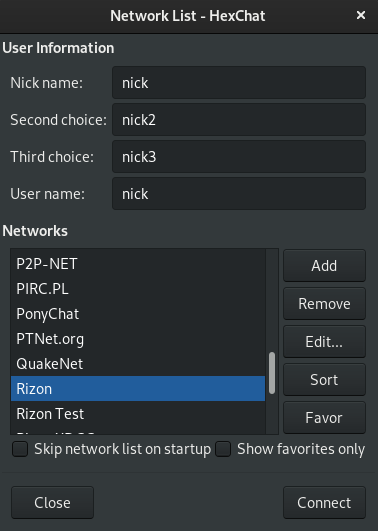This screenshot has width=378, height=531.
Task: Close the Network List dialog via X icon
Action: coord(361,15)
